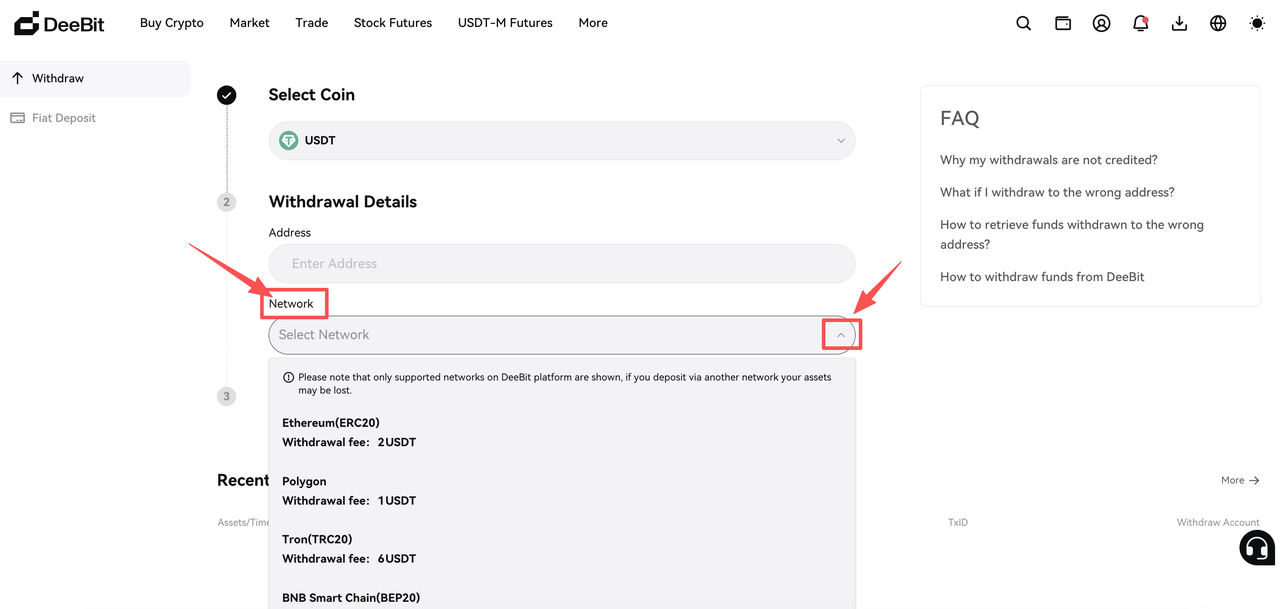Click the 'Withdrawal fee: 6USDT' text

(349, 559)
